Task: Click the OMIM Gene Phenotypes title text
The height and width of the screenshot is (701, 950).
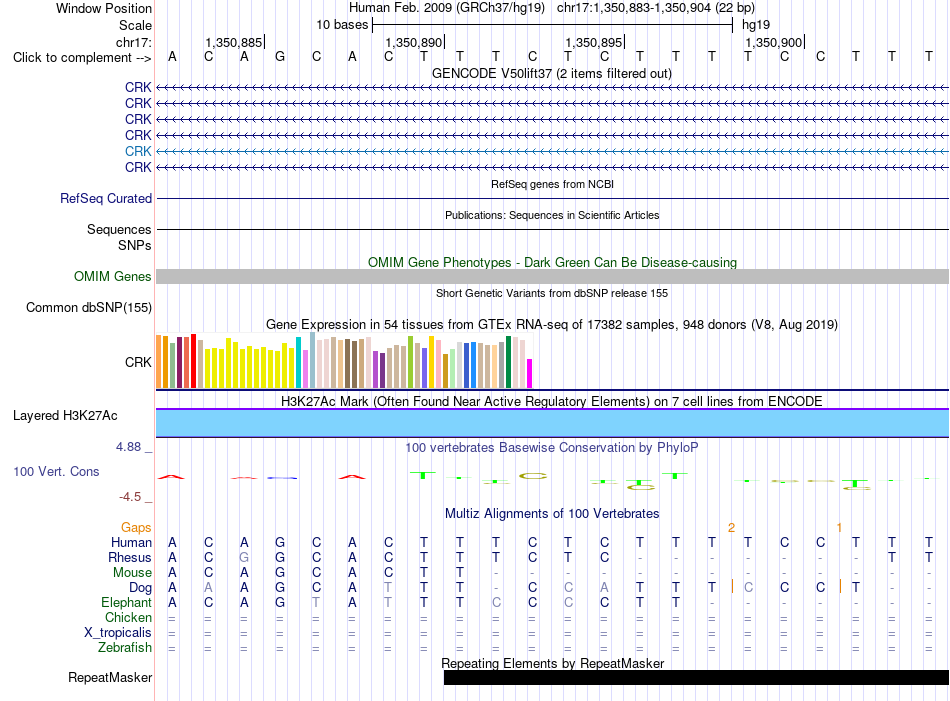Action: (552, 262)
